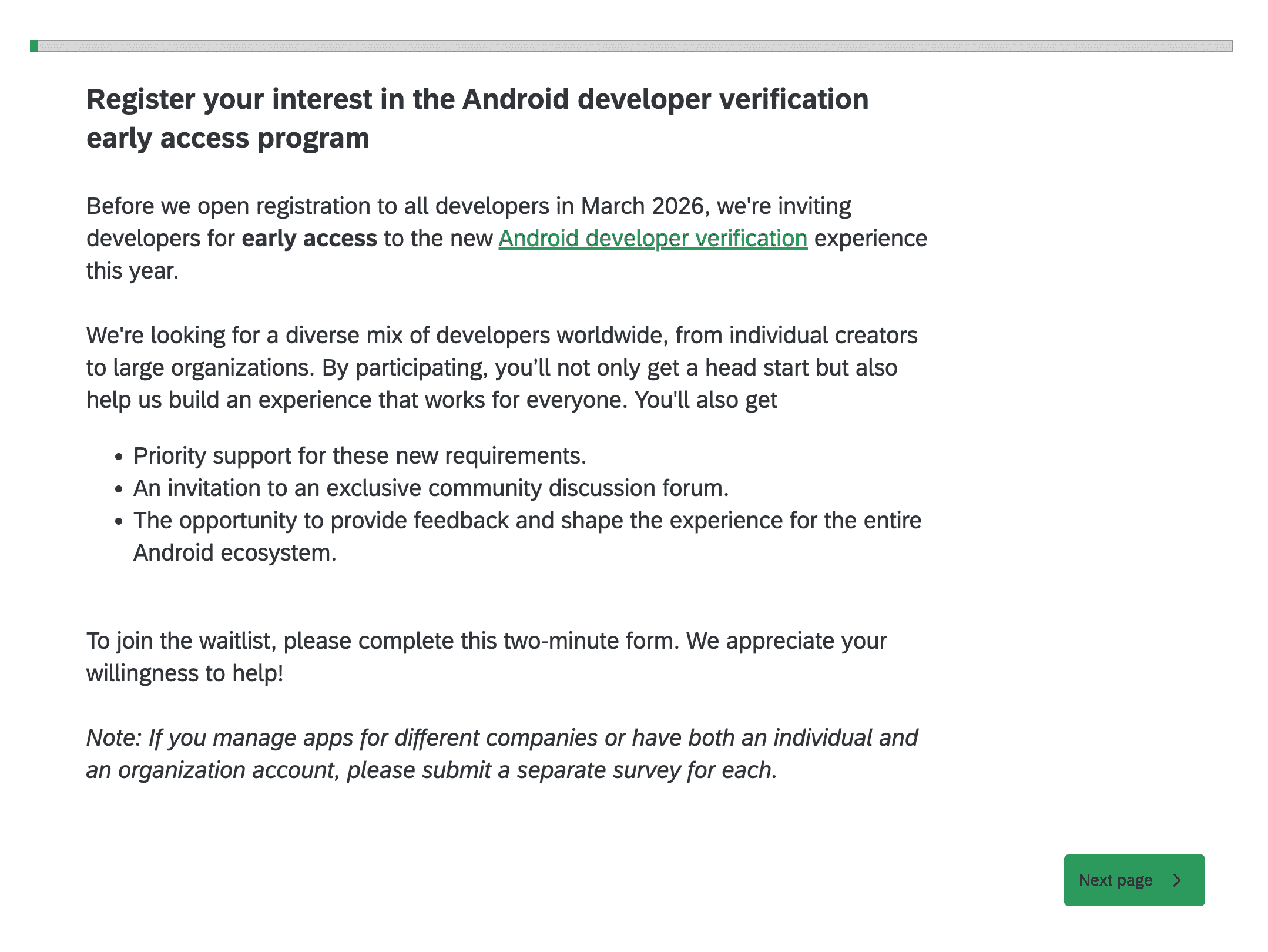The width and height of the screenshot is (1268, 952).
Task: Click the gray unfilled portion of the progress bar
Action: [x=646, y=45]
